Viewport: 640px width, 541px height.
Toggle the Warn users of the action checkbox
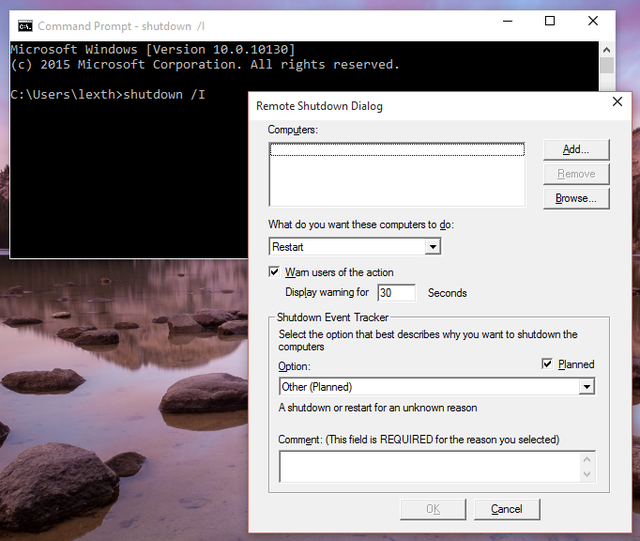click(274, 272)
